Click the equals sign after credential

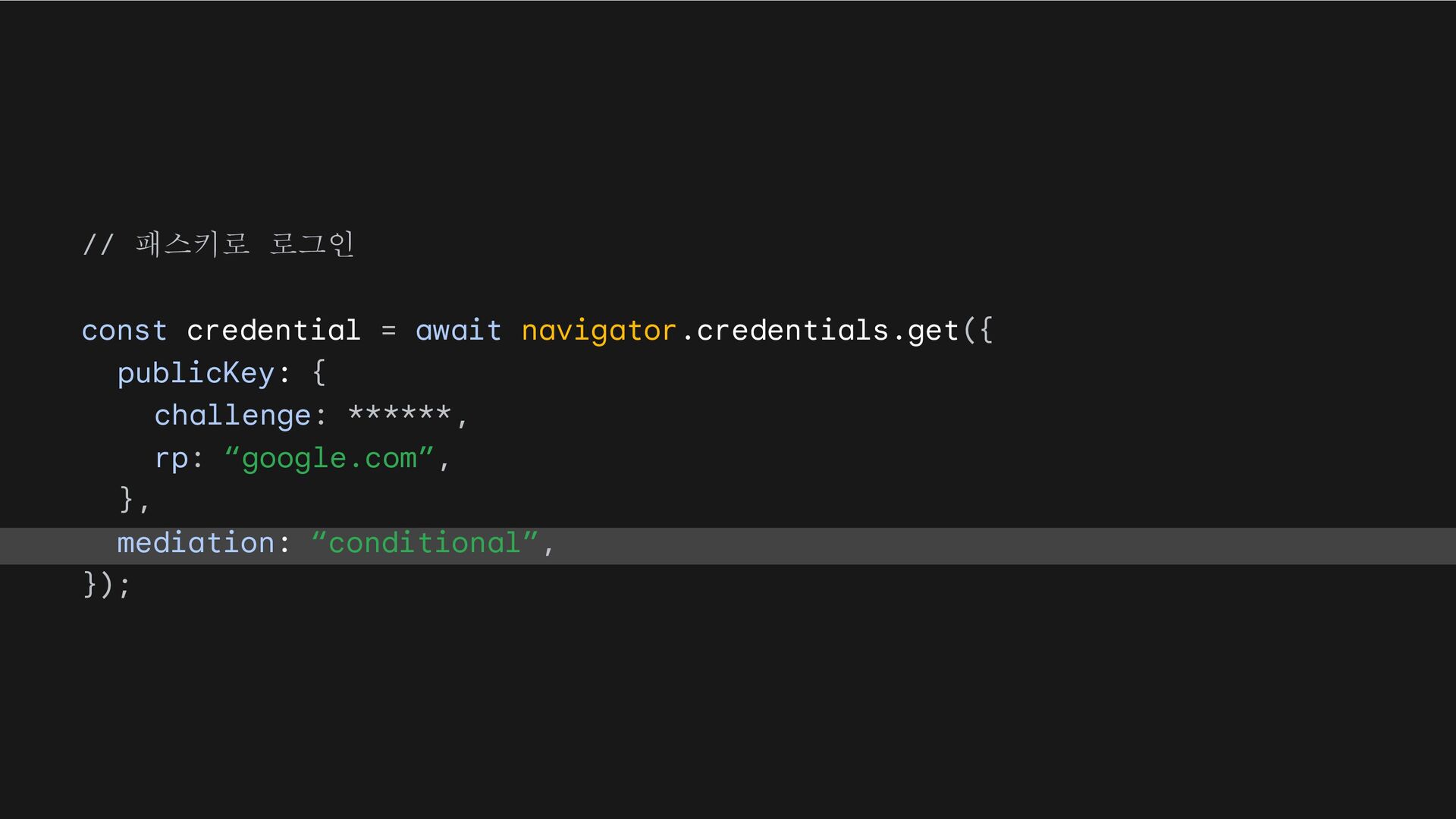[x=388, y=331]
